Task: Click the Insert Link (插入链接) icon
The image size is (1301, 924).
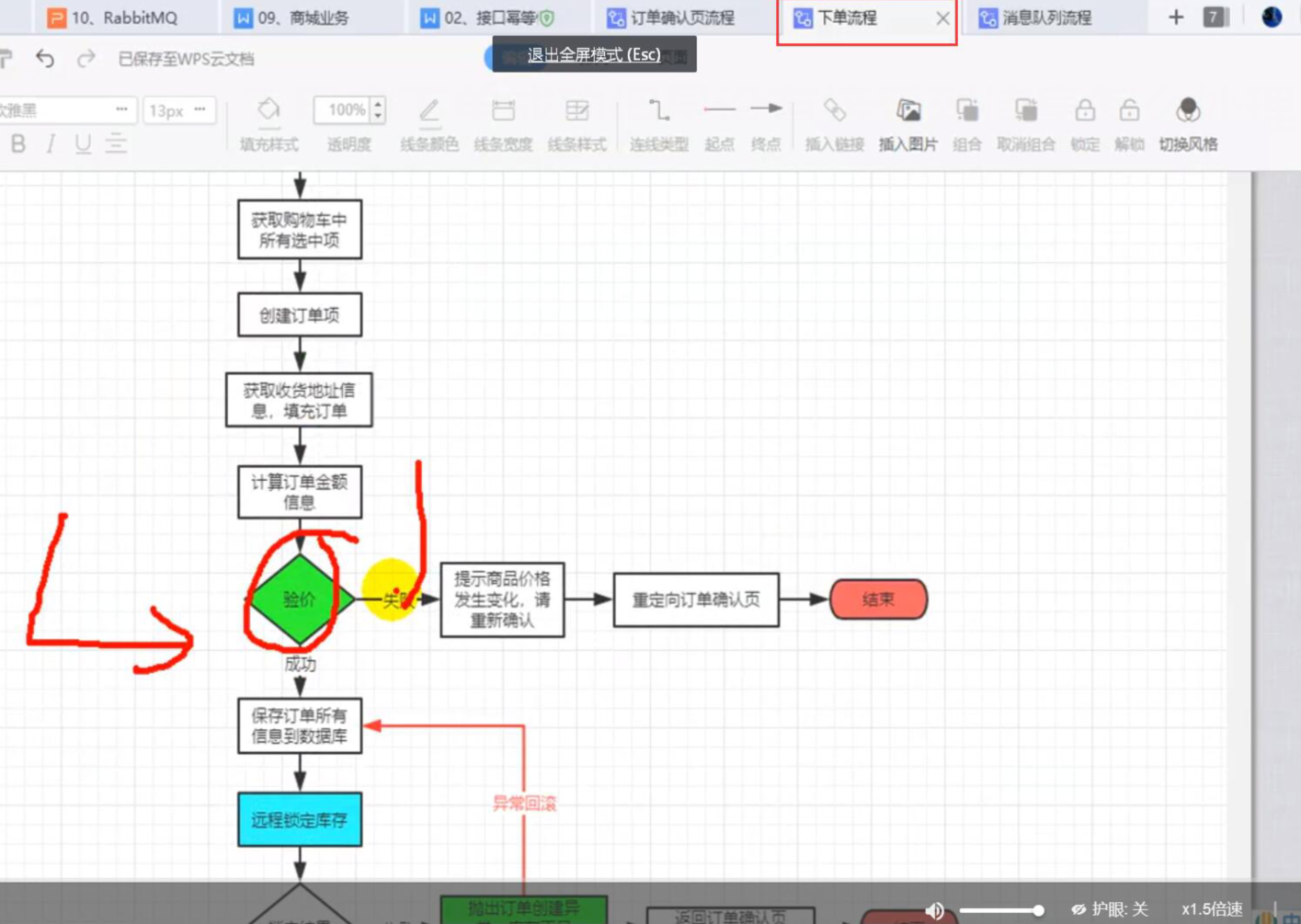Action: point(834,111)
